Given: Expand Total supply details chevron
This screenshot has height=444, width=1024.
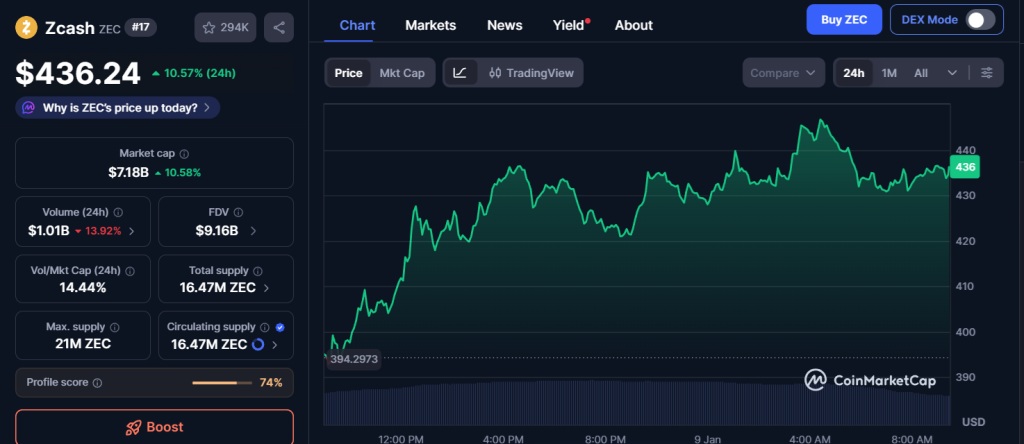Looking at the screenshot, I should tap(266, 288).
